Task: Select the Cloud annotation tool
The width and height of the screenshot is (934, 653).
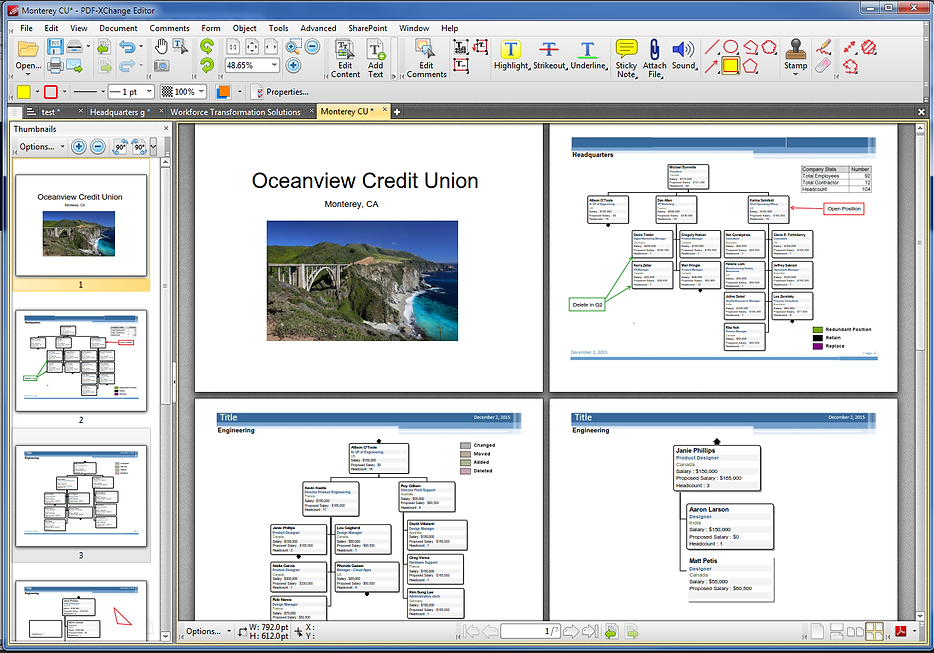Action: tap(770, 47)
